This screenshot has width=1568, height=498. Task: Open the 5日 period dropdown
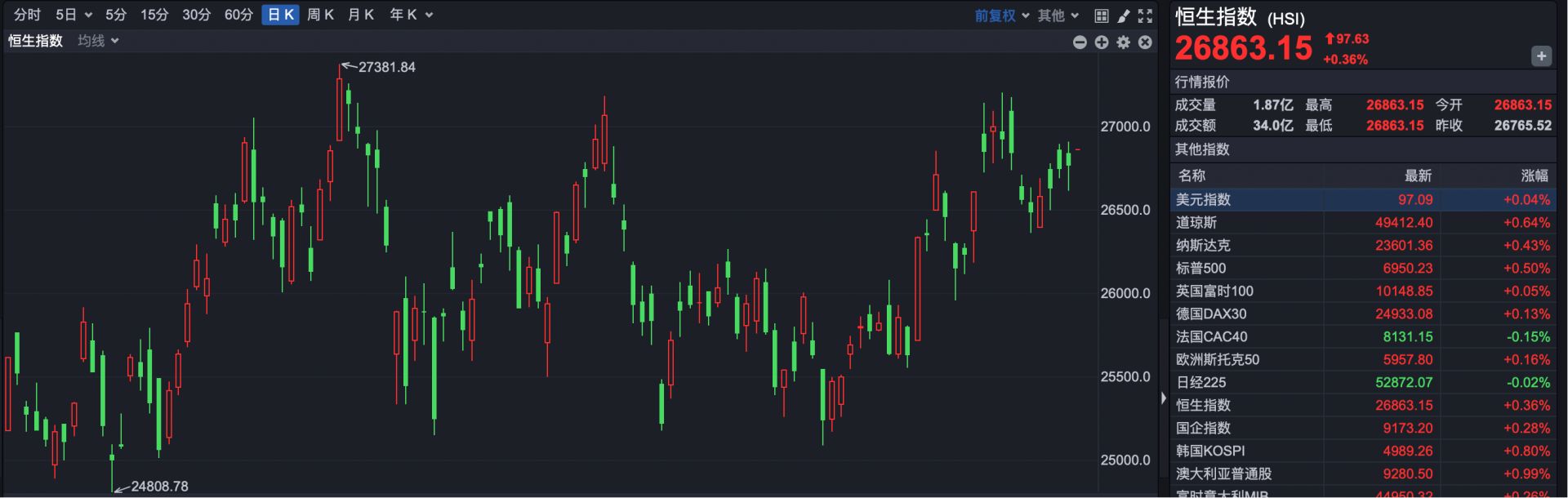73,15
